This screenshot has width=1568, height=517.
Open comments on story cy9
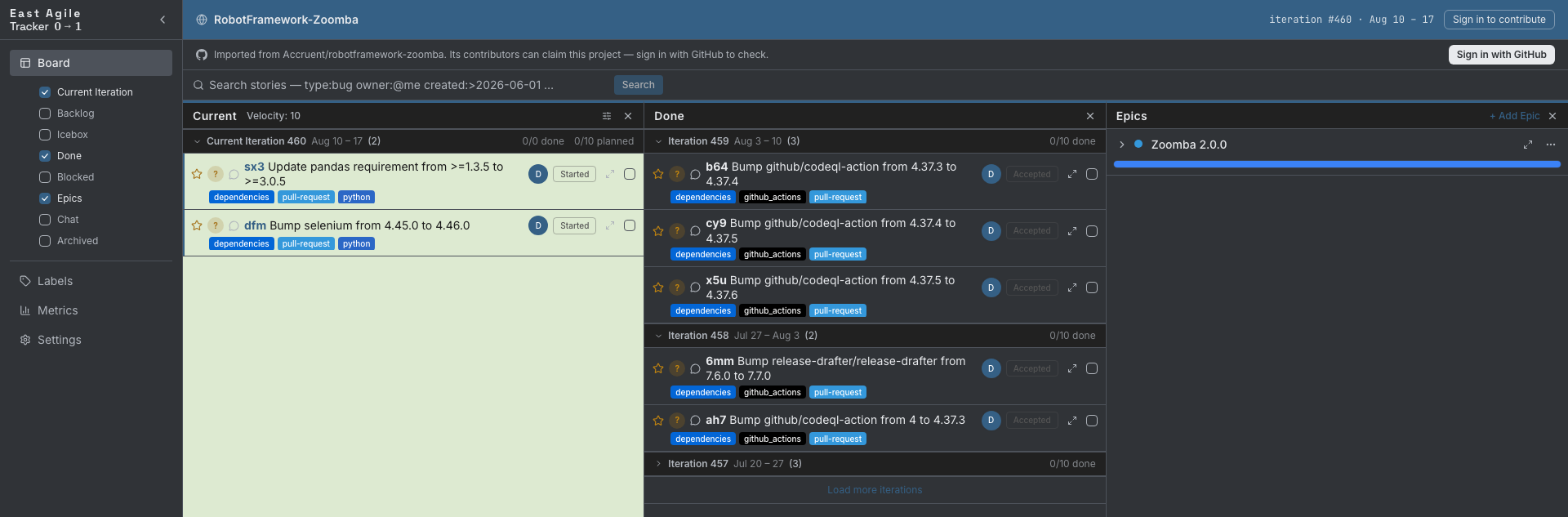click(x=695, y=231)
